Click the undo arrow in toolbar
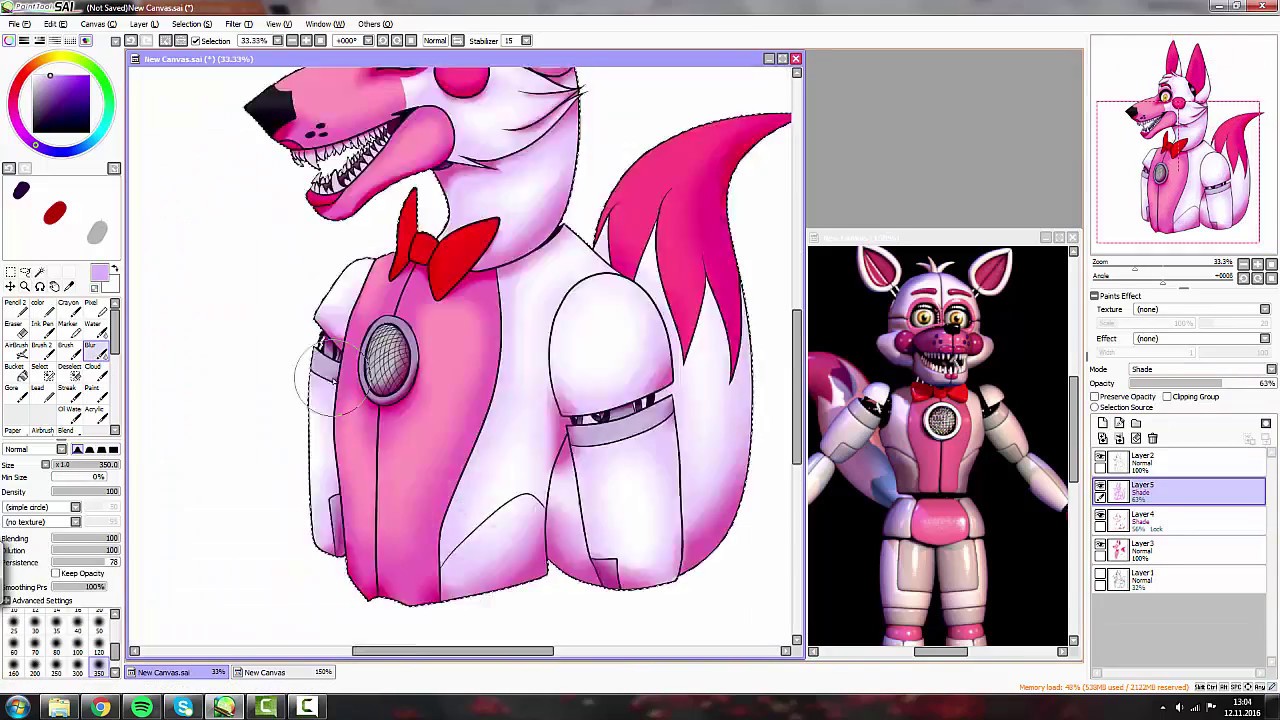1280x720 pixels. pos(130,41)
